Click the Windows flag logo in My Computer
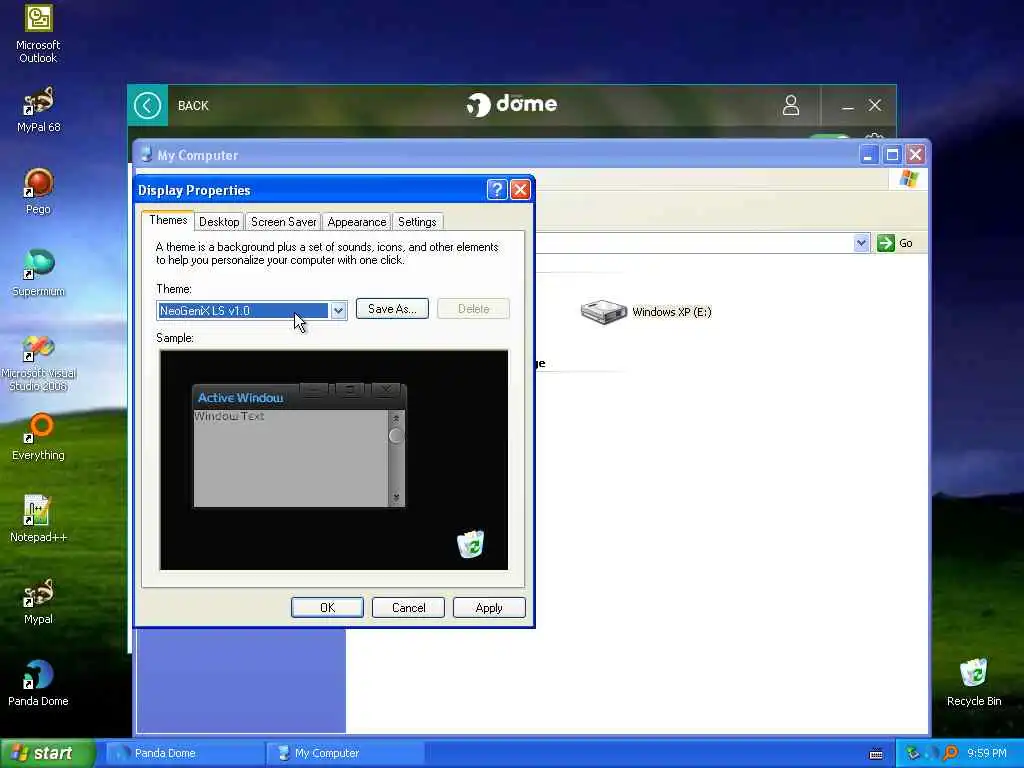The image size is (1024, 768). point(908,178)
